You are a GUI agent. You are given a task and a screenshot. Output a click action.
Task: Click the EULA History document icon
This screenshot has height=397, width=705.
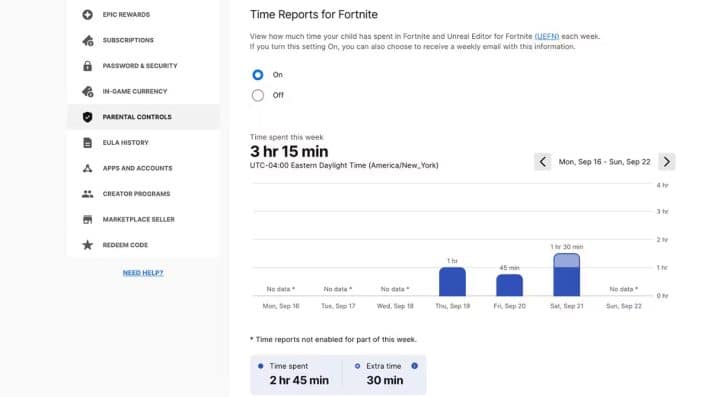click(x=87, y=143)
